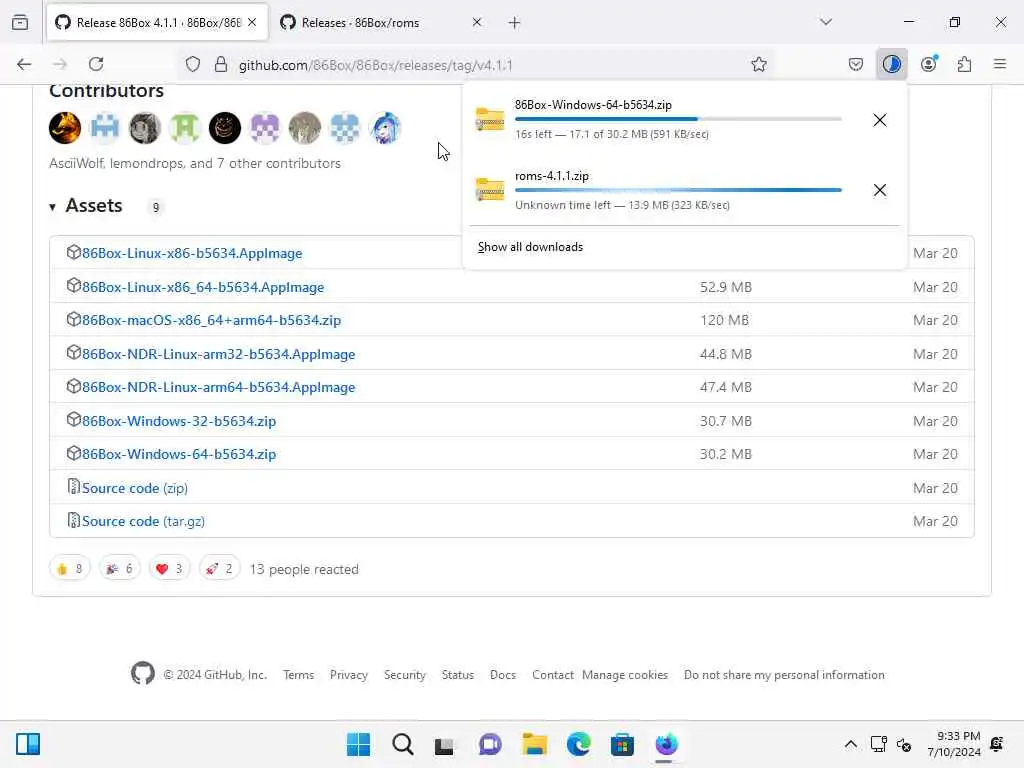Select the Release 86Box 4.1.1 tab
This screenshot has width=1024, height=768.
pyautogui.click(x=157, y=23)
